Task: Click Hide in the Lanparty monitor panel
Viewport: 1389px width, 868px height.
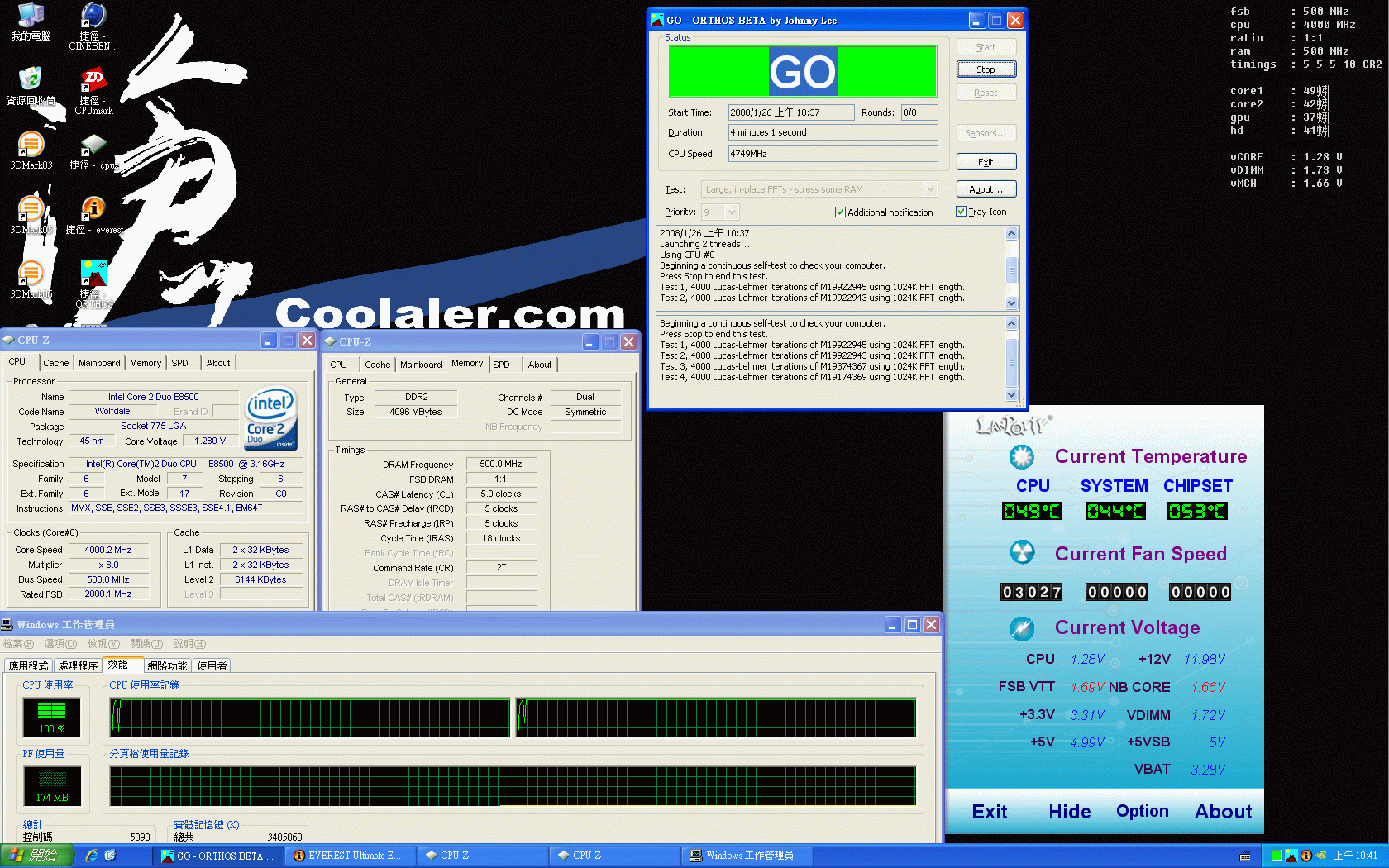Action: click(1070, 812)
